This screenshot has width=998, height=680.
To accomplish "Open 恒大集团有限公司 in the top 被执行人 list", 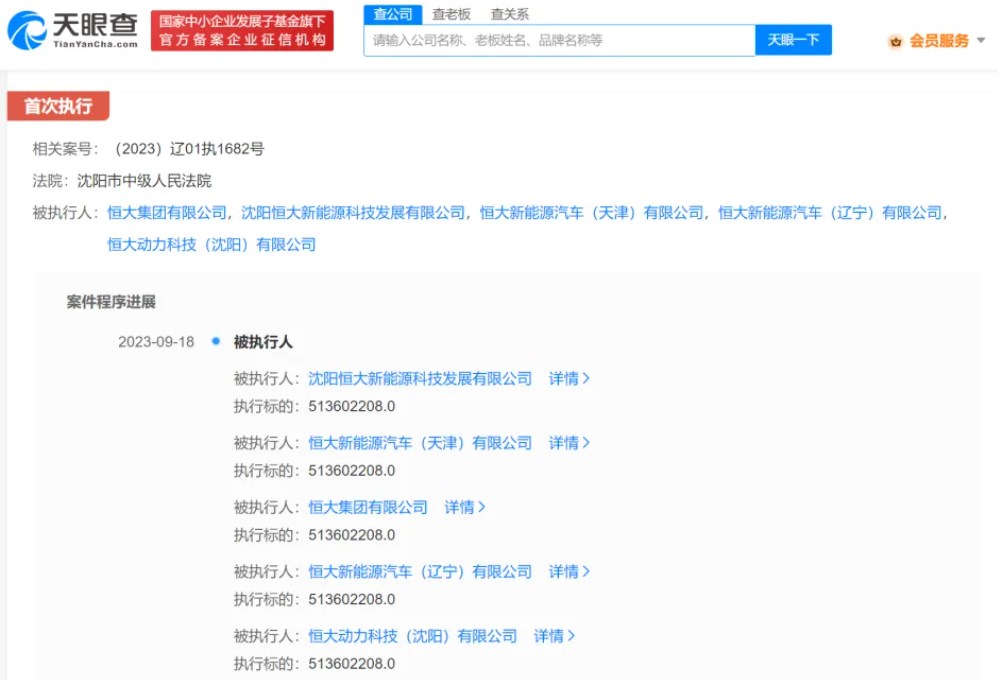I will pos(167,213).
